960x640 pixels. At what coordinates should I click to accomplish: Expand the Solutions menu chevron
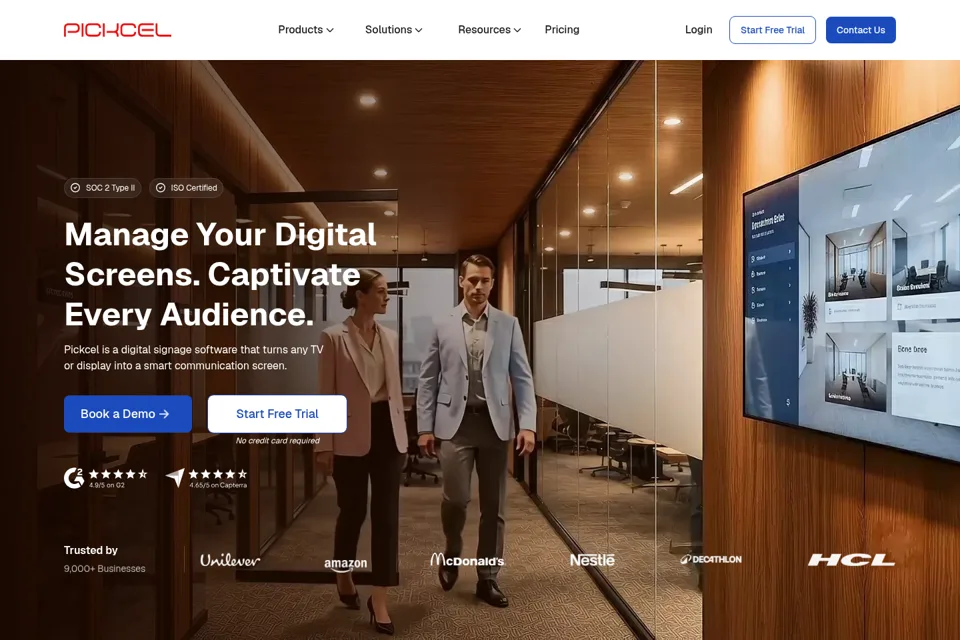tap(419, 30)
